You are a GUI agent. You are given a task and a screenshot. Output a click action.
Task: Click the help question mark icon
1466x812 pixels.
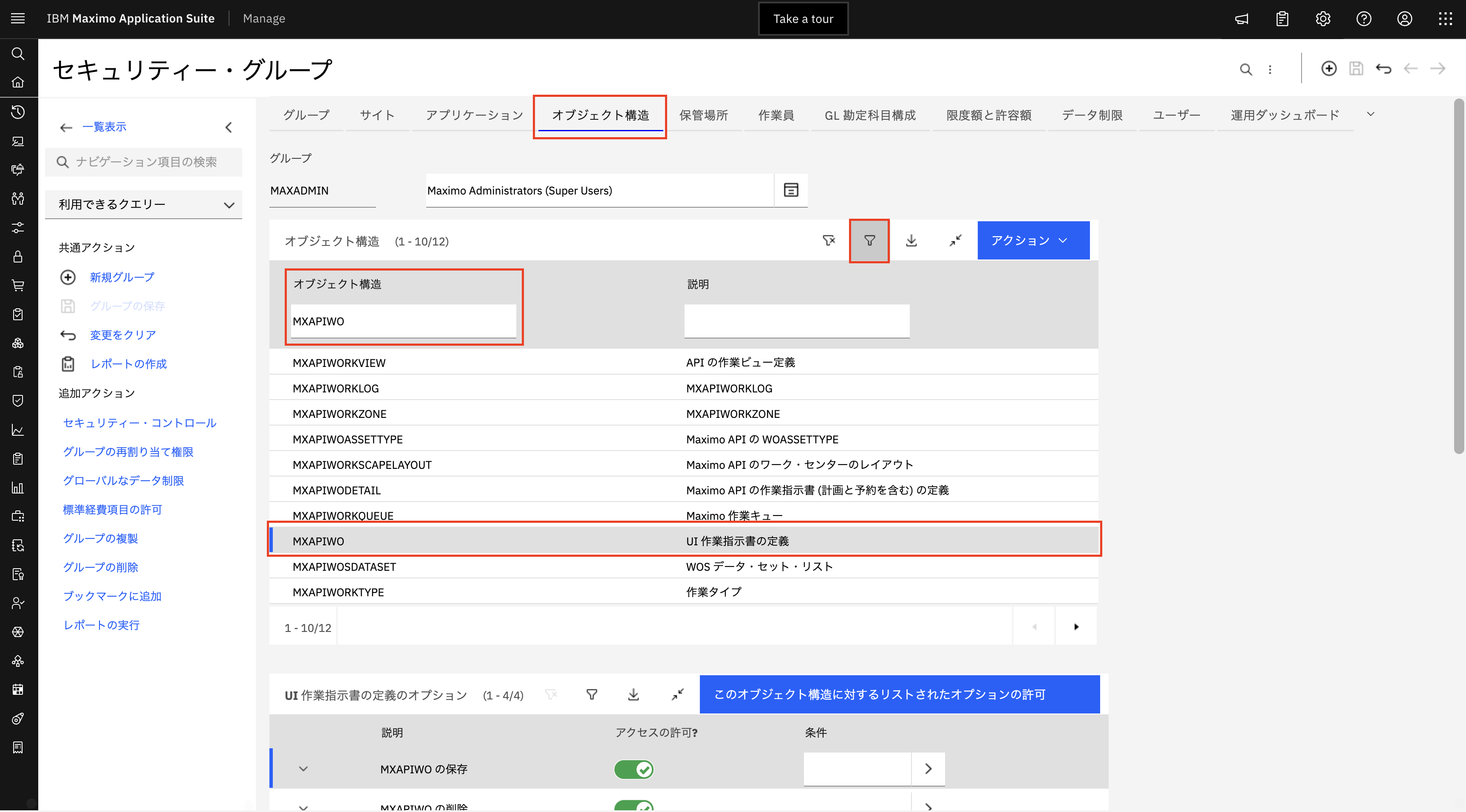(1364, 19)
